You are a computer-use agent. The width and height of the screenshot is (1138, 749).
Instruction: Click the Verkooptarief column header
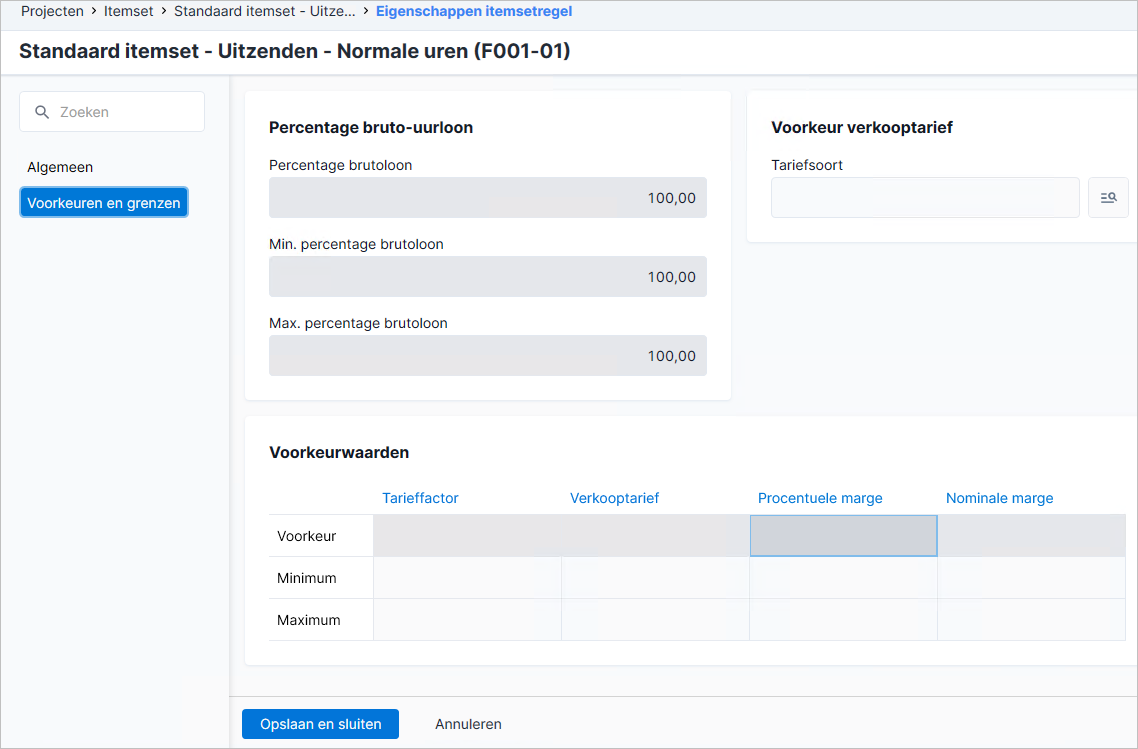click(614, 498)
